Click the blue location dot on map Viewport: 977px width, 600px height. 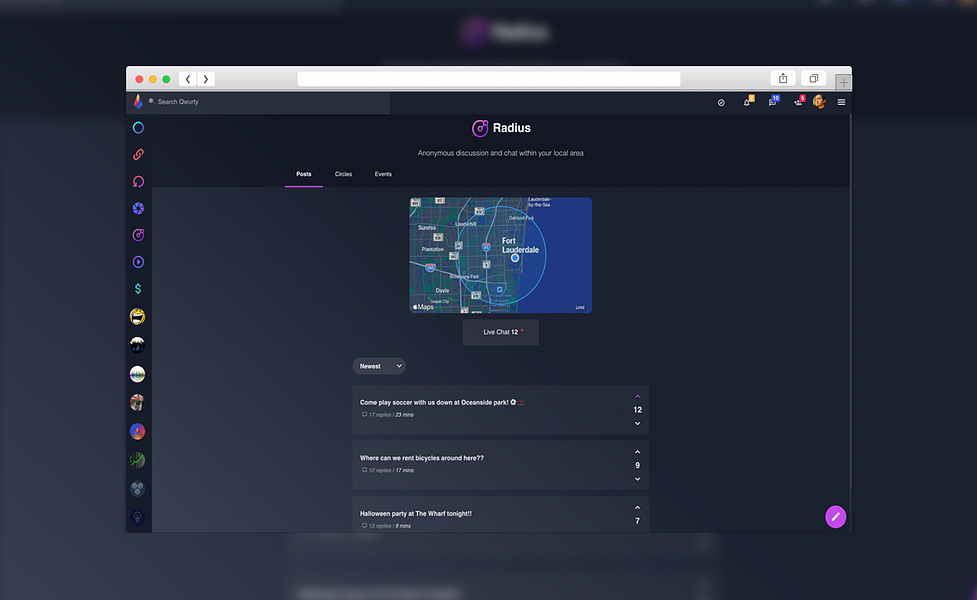click(x=515, y=258)
